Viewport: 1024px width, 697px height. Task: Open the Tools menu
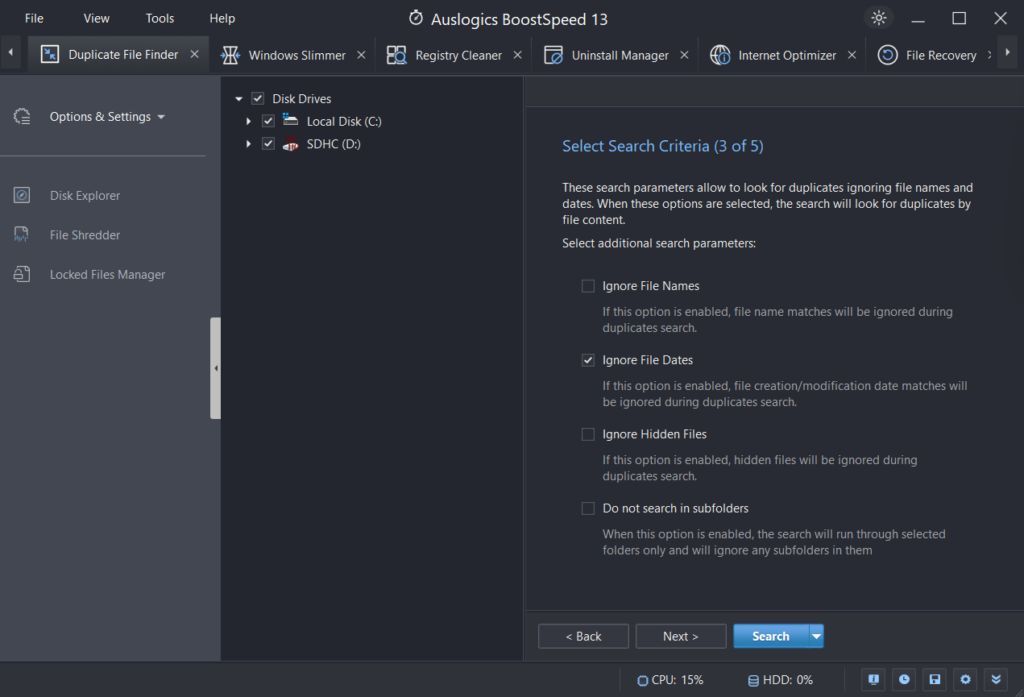click(x=159, y=17)
